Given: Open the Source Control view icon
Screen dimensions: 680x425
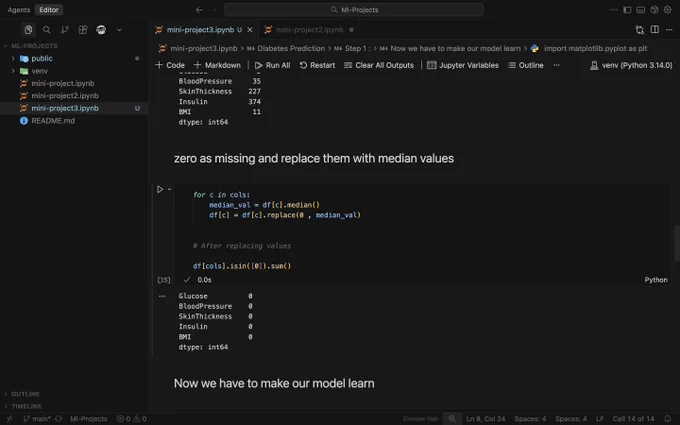Looking at the screenshot, I should 65,29.
